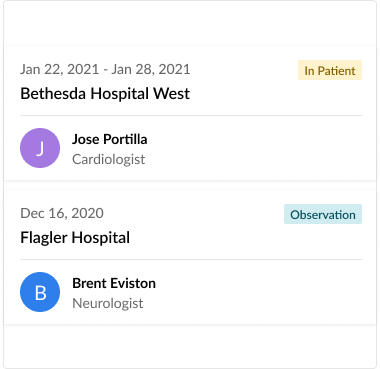The height and width of the screenshot is (369, 380).
Task: Select the Observation status badge
Action: tap(323, 214)
